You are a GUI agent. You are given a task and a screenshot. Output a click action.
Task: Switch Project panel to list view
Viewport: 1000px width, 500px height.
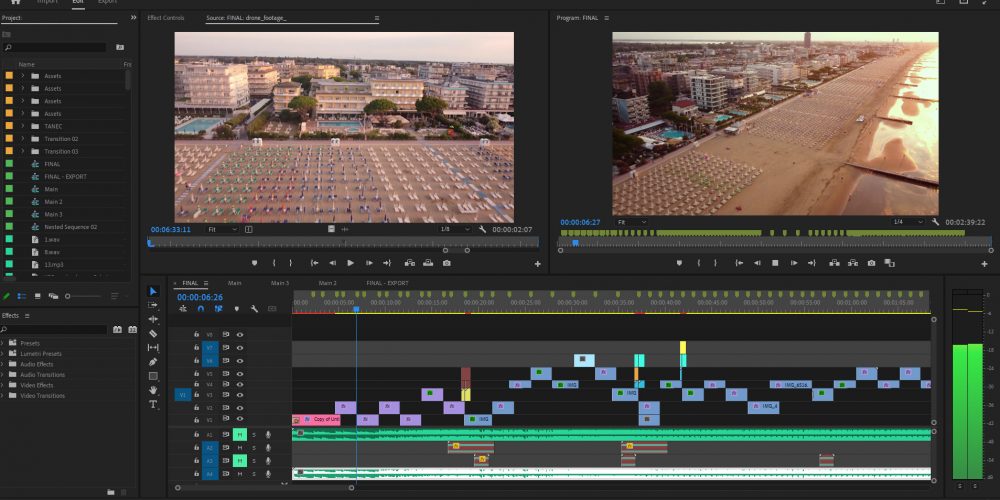click(x=22, y=296)
